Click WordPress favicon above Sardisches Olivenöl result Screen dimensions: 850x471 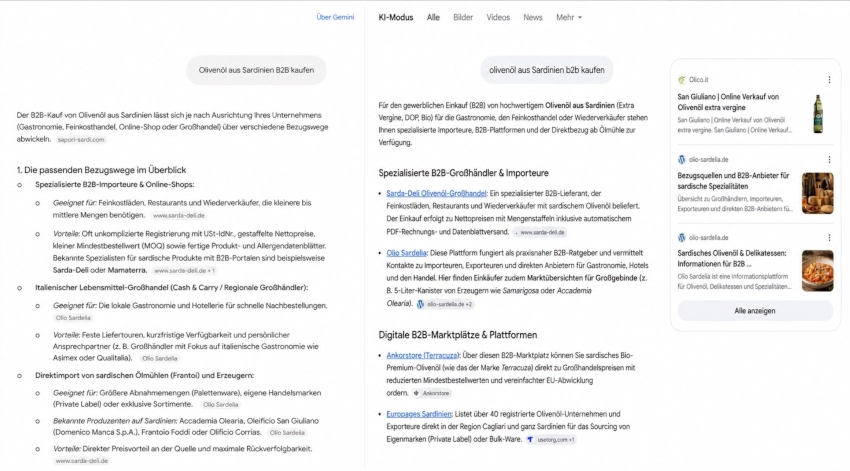tap(681, 237)
